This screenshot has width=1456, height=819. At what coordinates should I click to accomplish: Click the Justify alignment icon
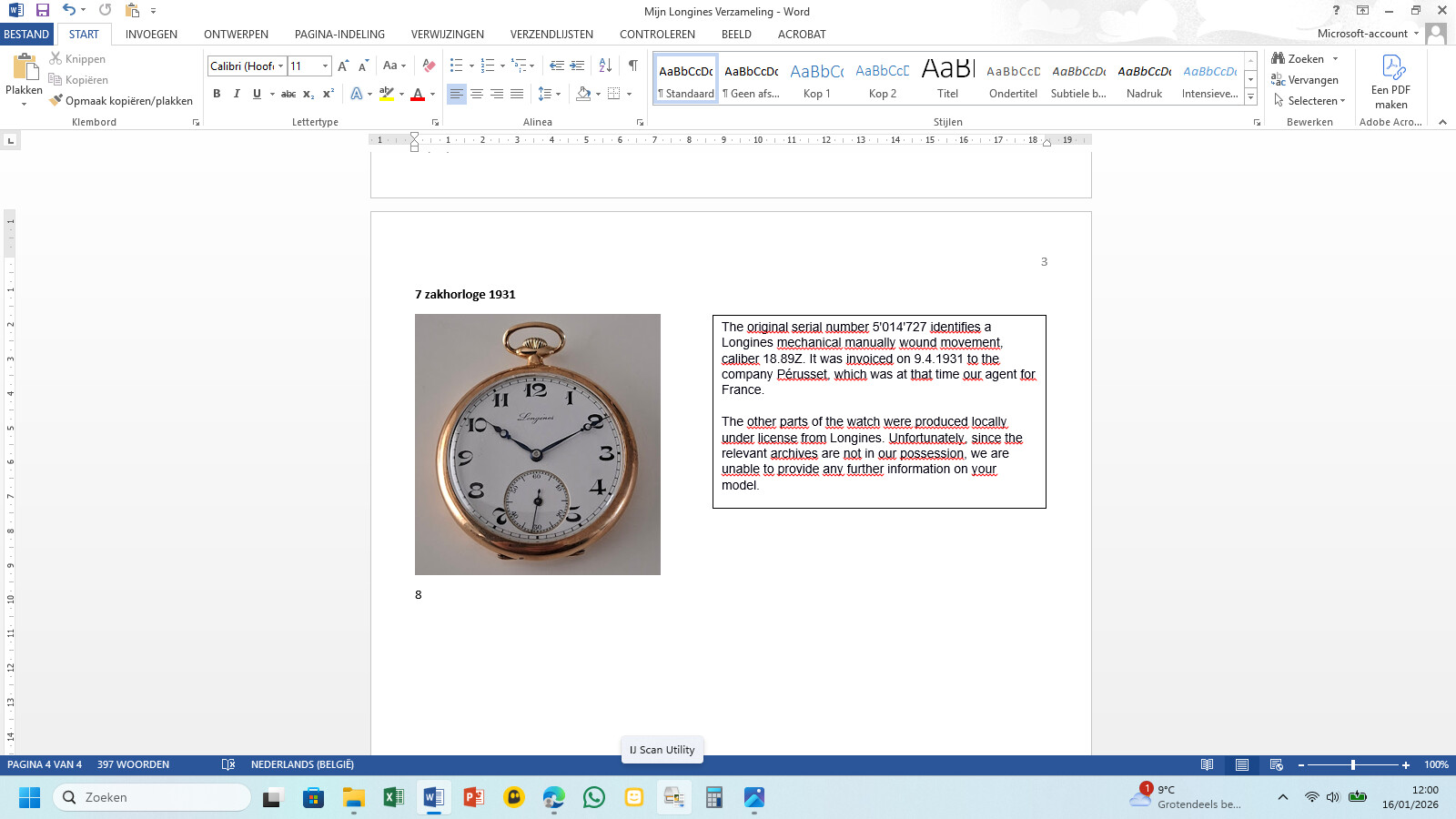point(517,94)
